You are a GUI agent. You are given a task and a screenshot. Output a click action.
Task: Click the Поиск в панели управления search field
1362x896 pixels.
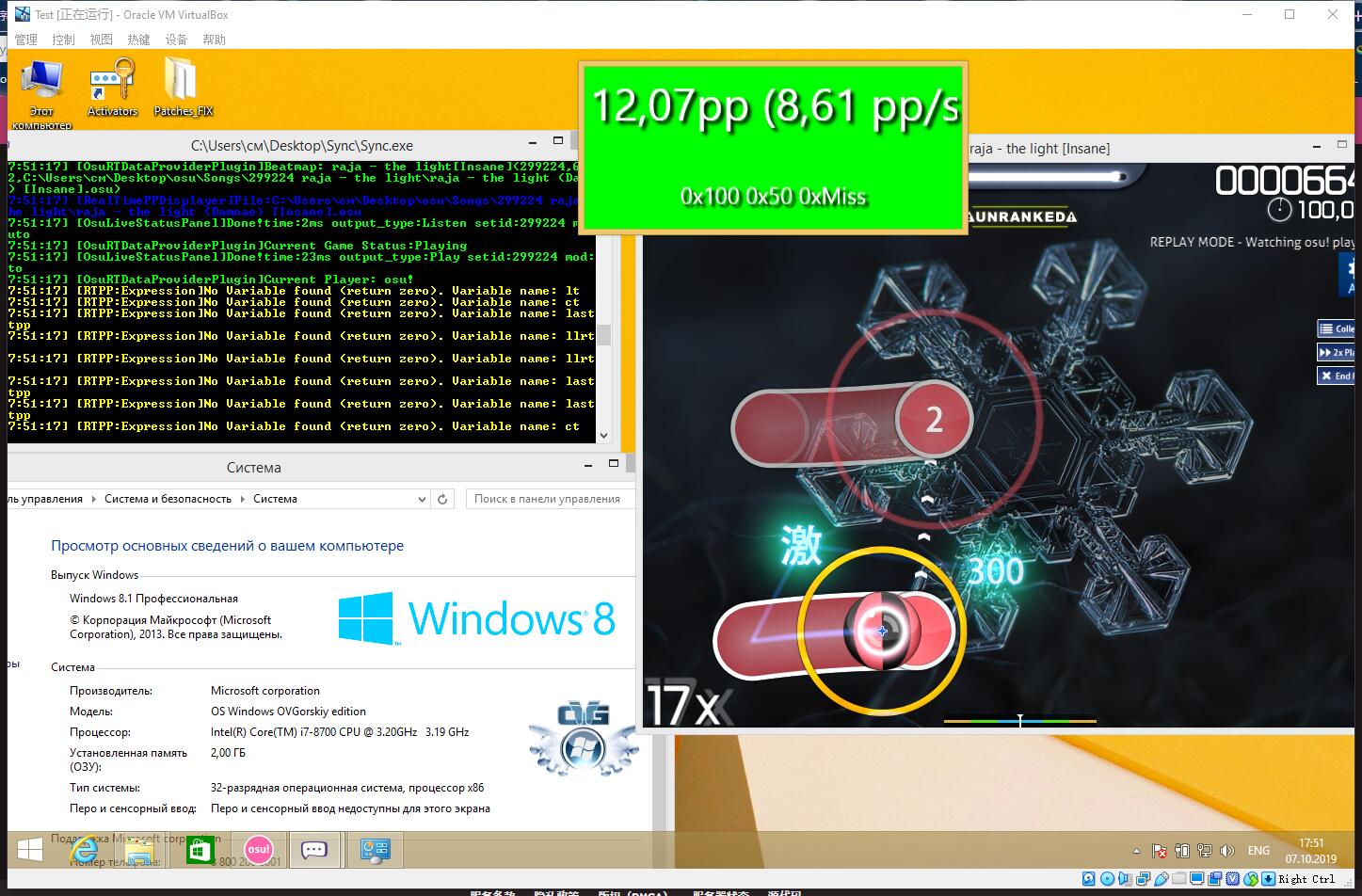tap(550, 499)
